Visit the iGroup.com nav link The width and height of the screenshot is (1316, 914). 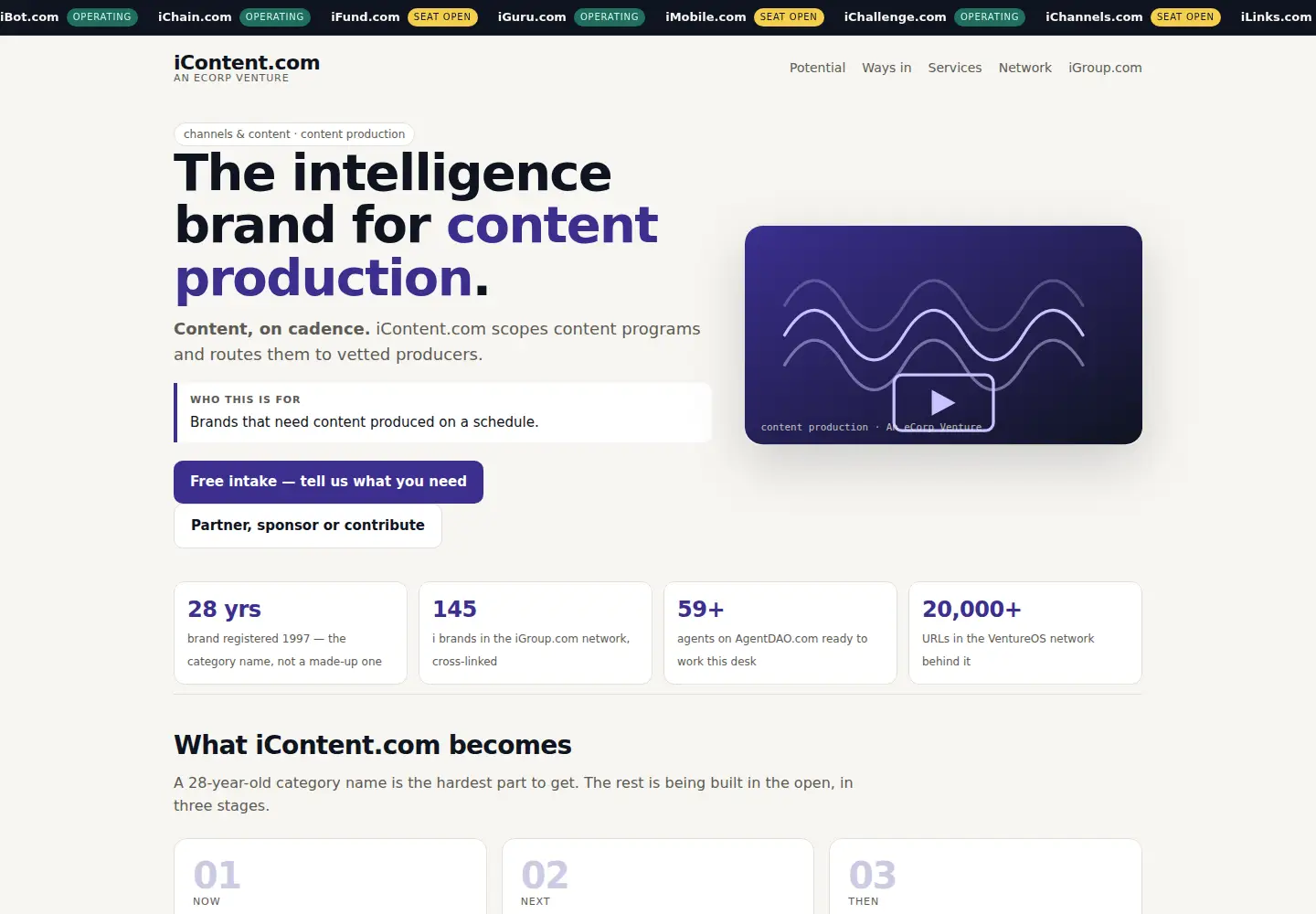pos(1105,68)
